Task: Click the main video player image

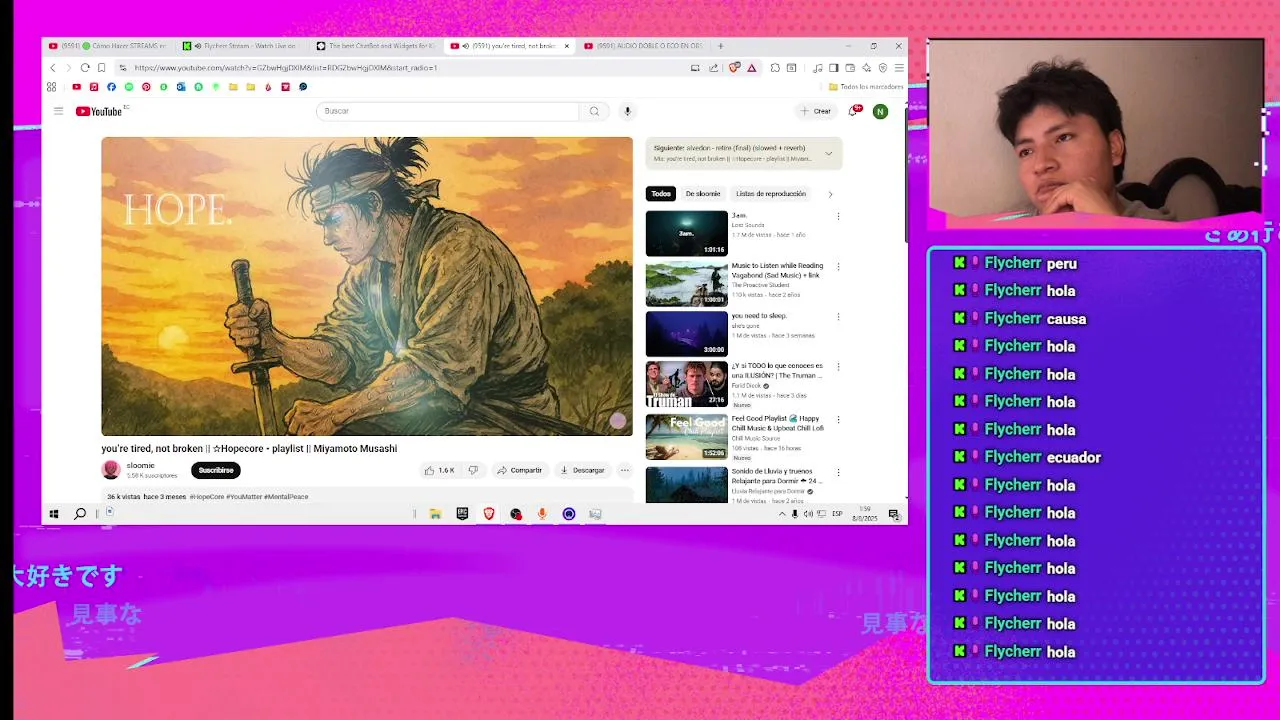Action: pyautogui.click(x=367, y=286)
